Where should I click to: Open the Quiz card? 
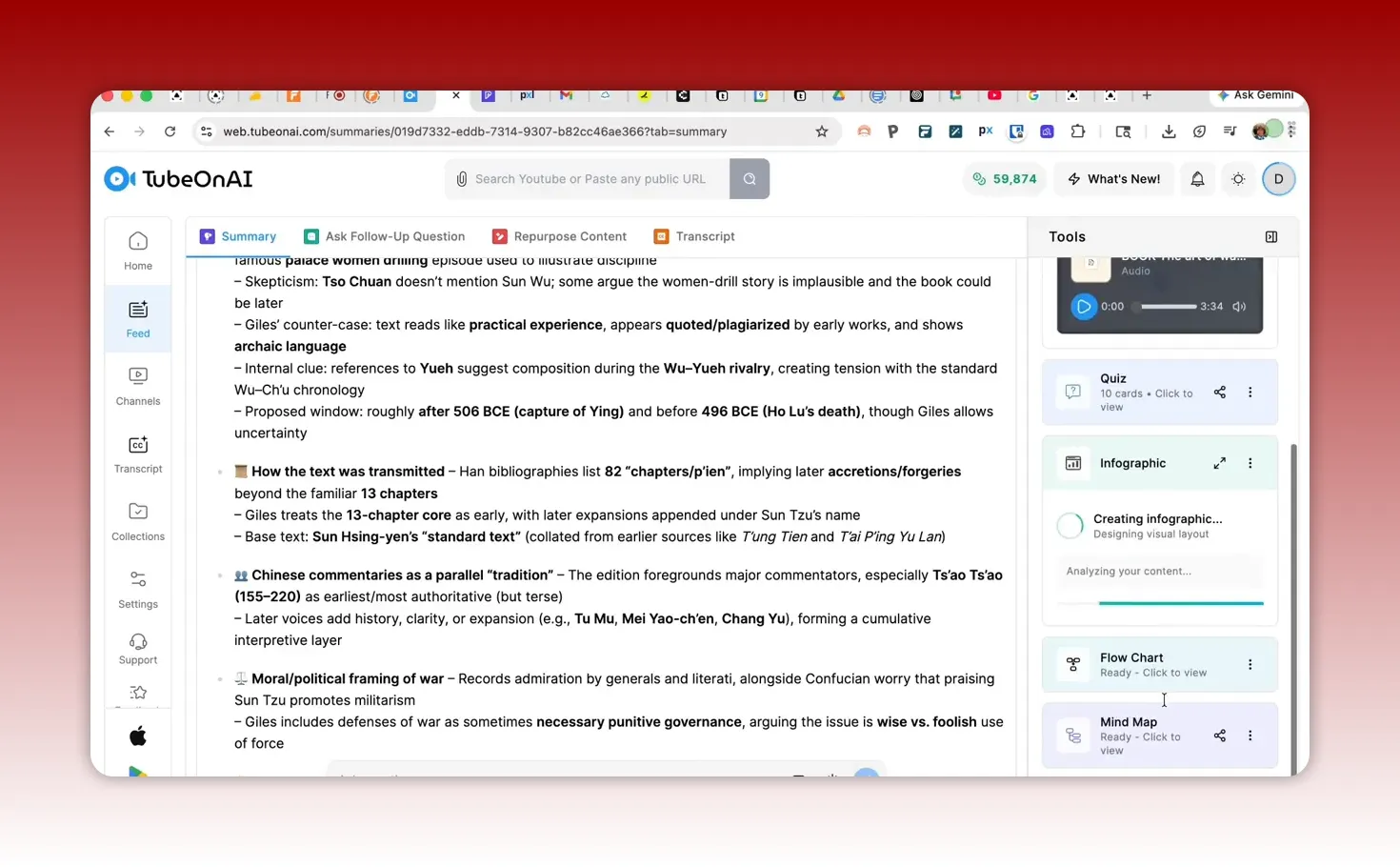click(x=1160, y=393)
